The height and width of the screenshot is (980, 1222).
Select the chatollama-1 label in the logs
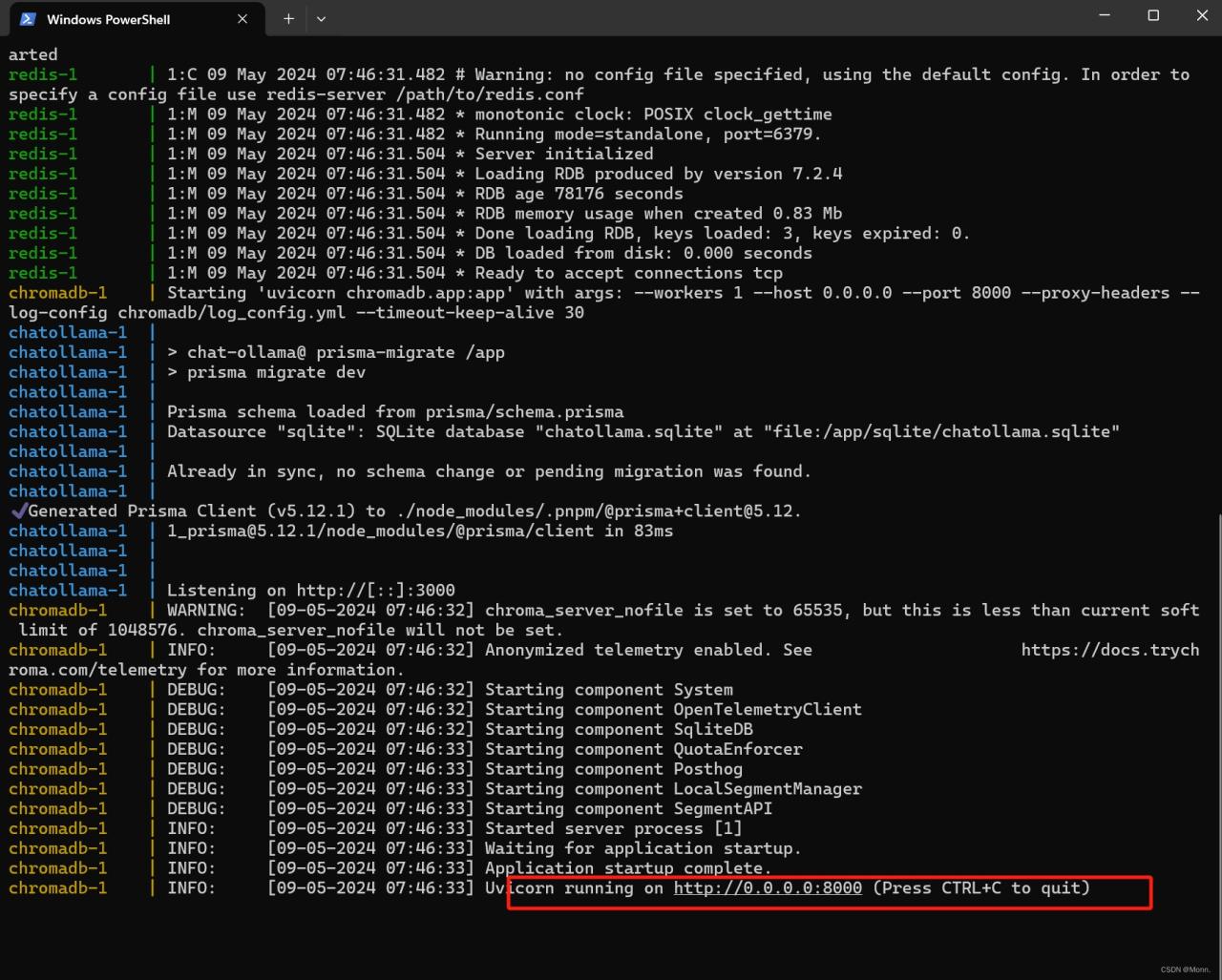tap(68, 411)
